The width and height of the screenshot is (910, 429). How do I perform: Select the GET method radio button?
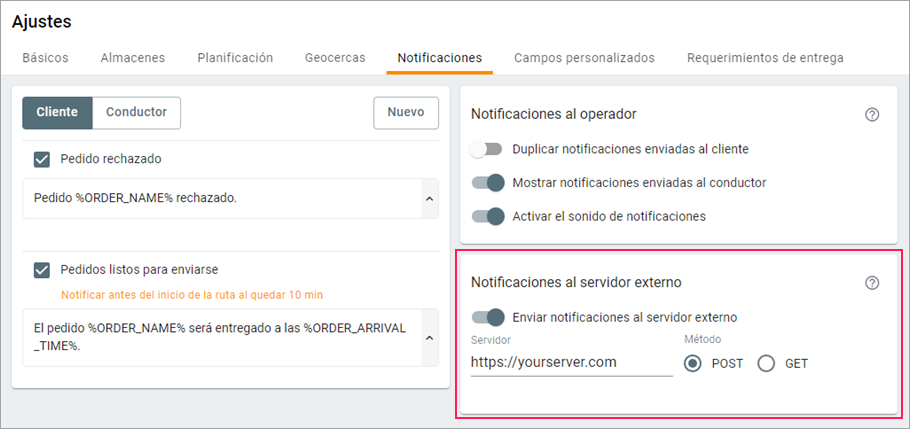coord(767,364)
